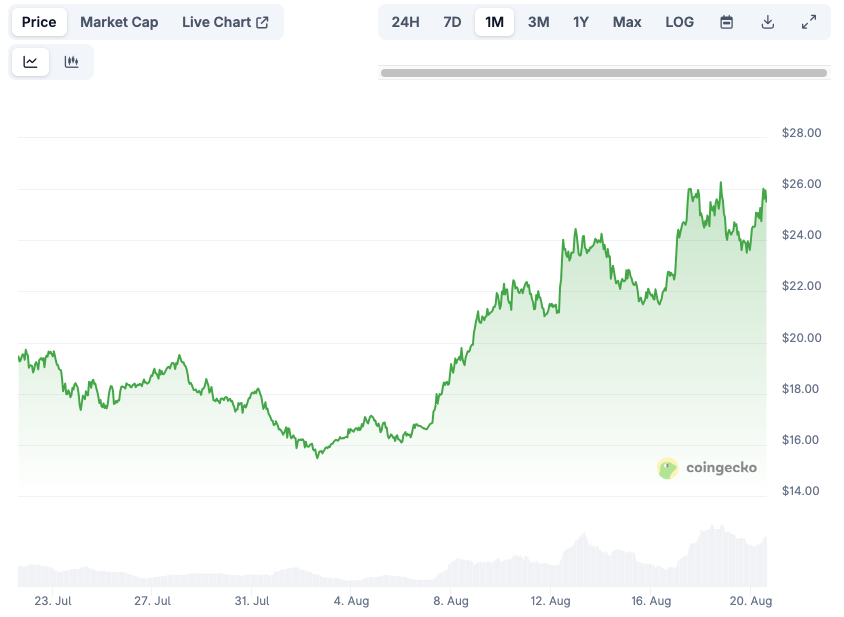Open Live Chart external link
The height and width of the screenshot is (617, 844).
(x=225, y=22)
